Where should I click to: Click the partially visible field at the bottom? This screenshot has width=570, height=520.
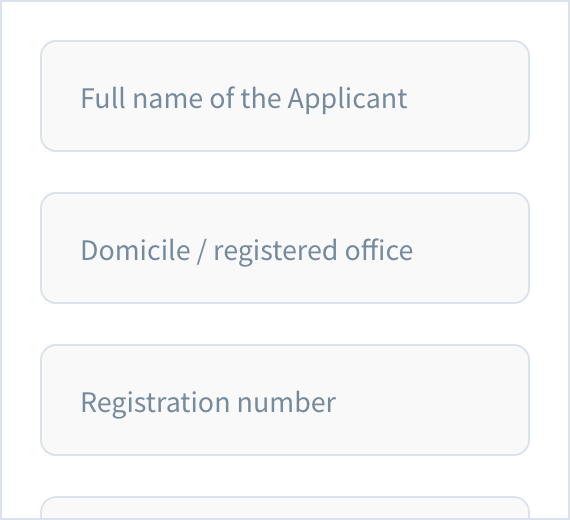[285, 508]
